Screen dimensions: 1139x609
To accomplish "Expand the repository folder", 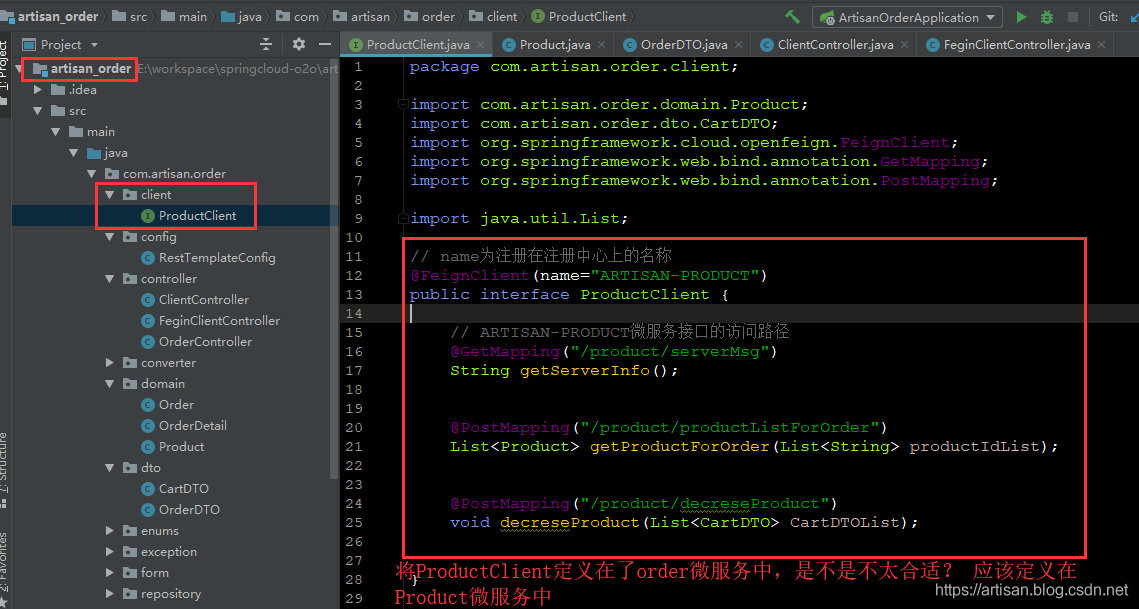I will (x=110, y=594).
